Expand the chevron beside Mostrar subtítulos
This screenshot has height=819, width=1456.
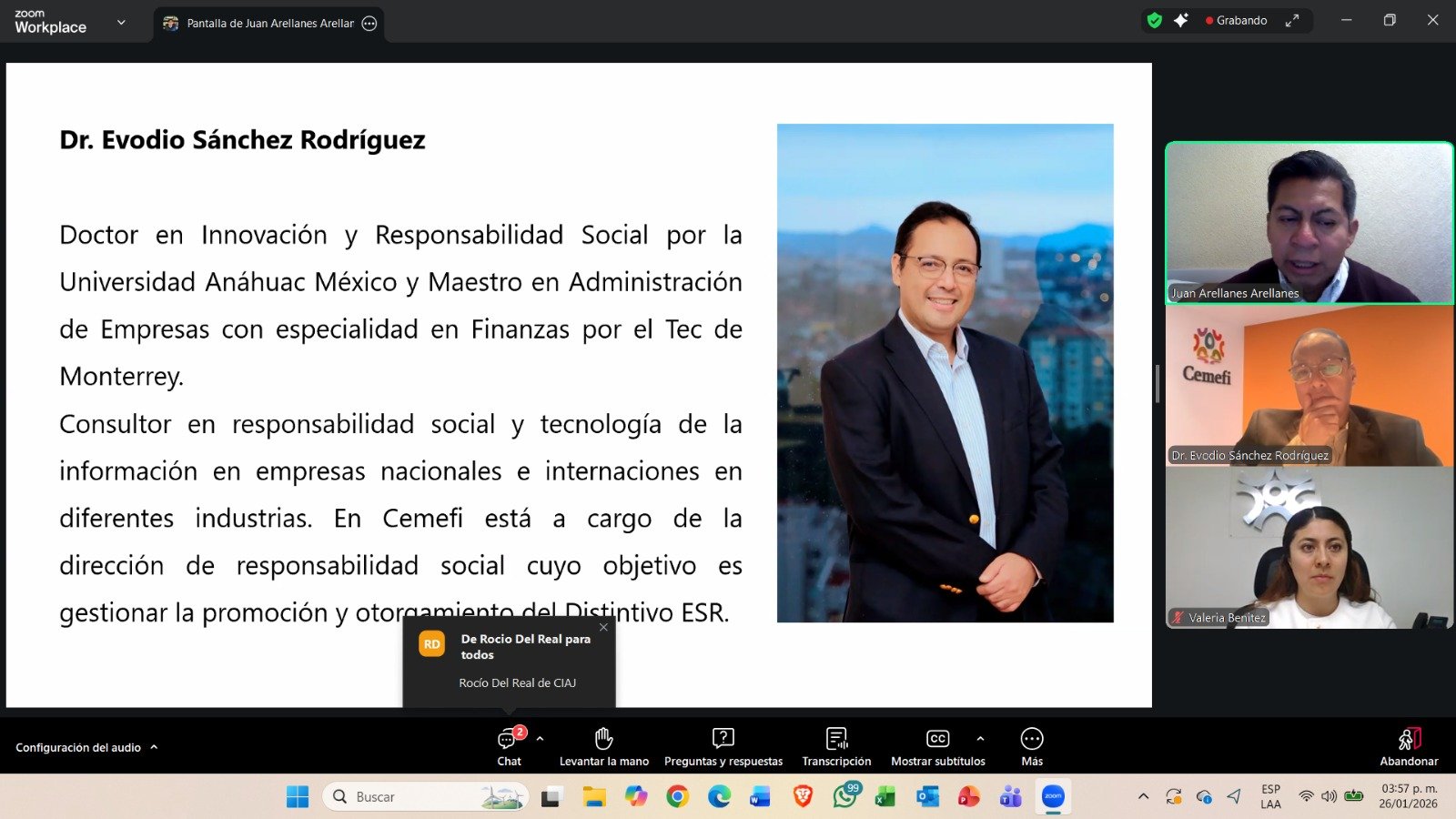pyautogui.click(x=980, y=739)
